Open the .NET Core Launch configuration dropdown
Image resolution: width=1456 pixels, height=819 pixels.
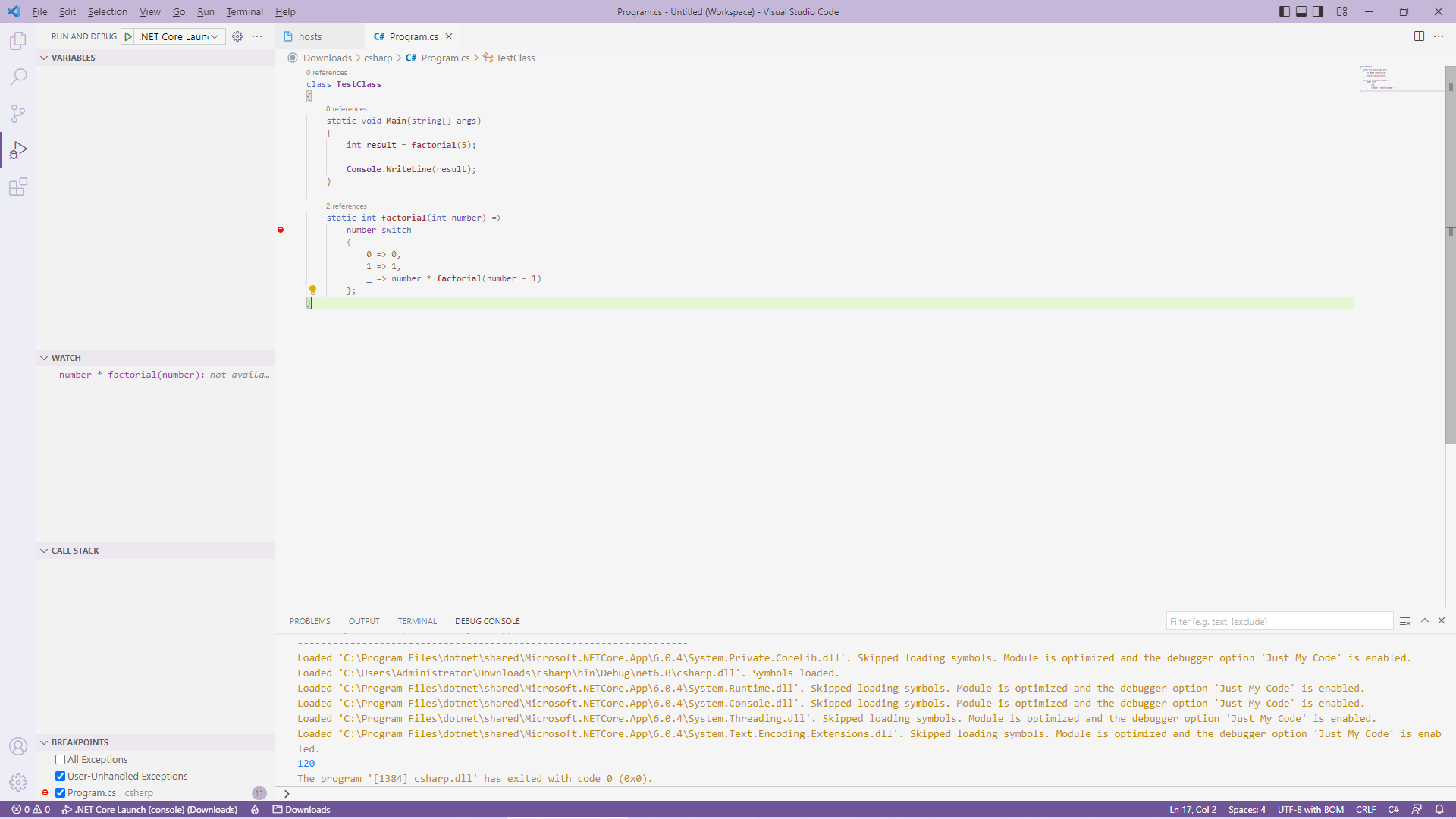(x=180, y=36)
